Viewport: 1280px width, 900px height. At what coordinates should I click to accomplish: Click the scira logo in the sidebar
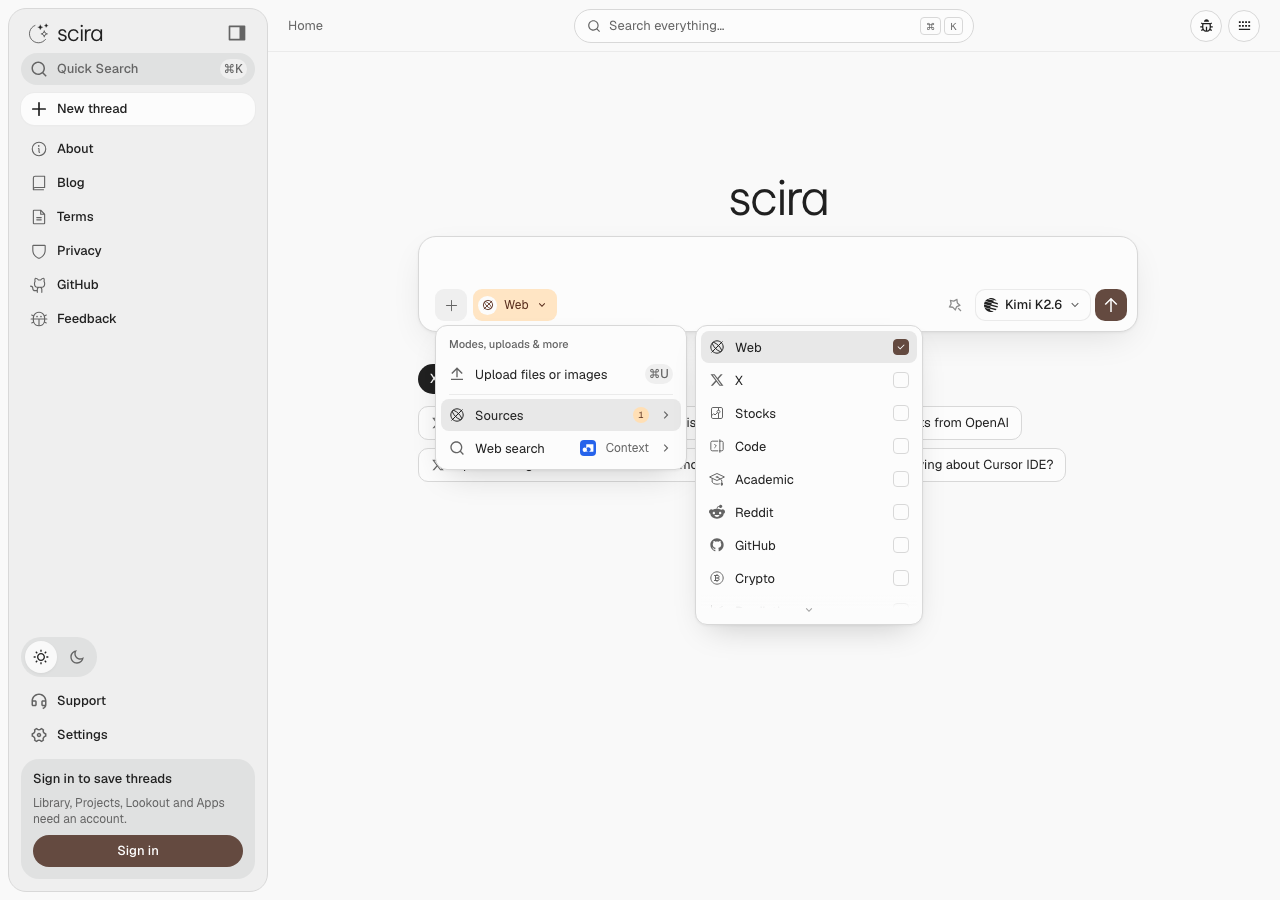pos(66,34)
